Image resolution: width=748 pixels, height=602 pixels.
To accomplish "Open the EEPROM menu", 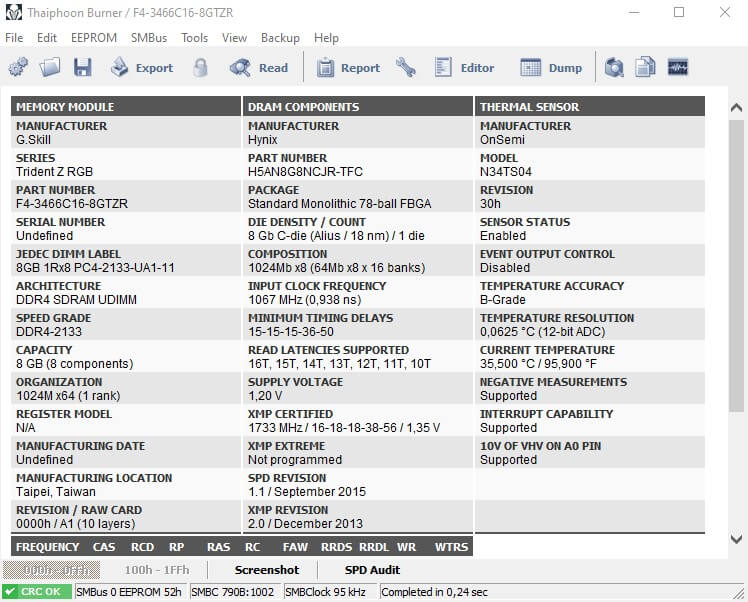I will [x=93, y=38].
